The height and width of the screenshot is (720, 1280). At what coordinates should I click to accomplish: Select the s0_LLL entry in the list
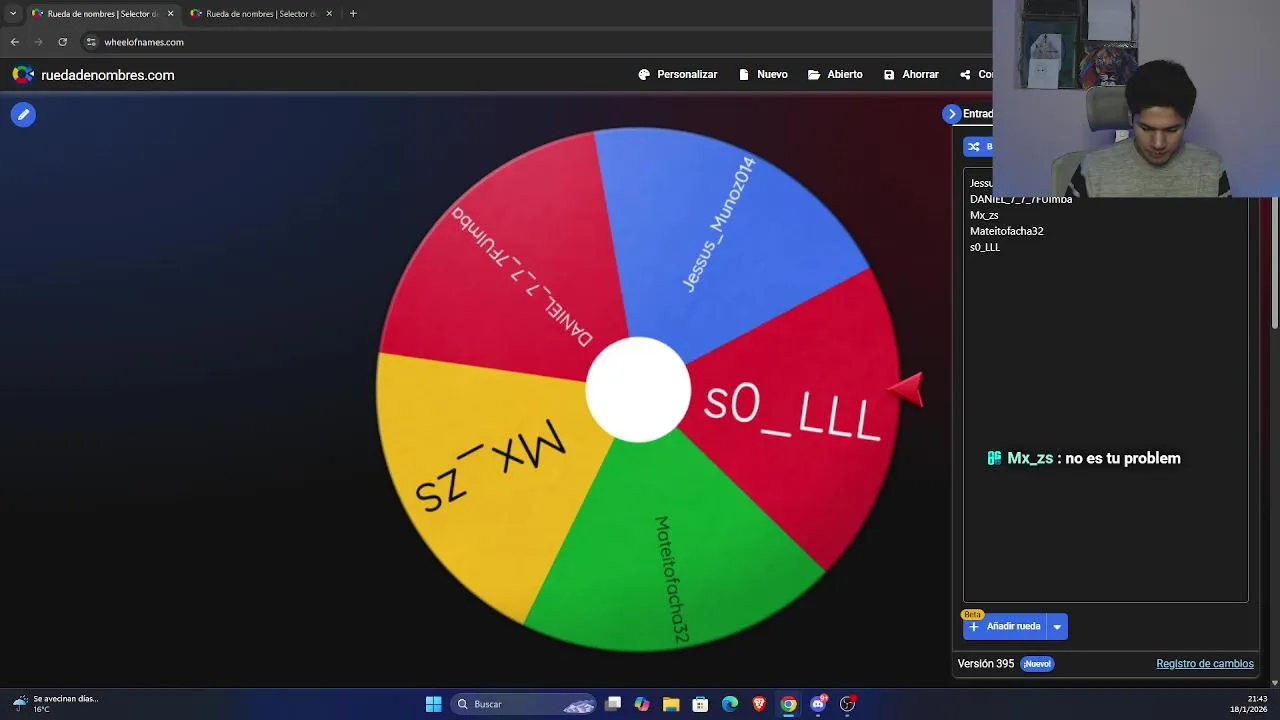pyautogui.click(x=985, y=247)
